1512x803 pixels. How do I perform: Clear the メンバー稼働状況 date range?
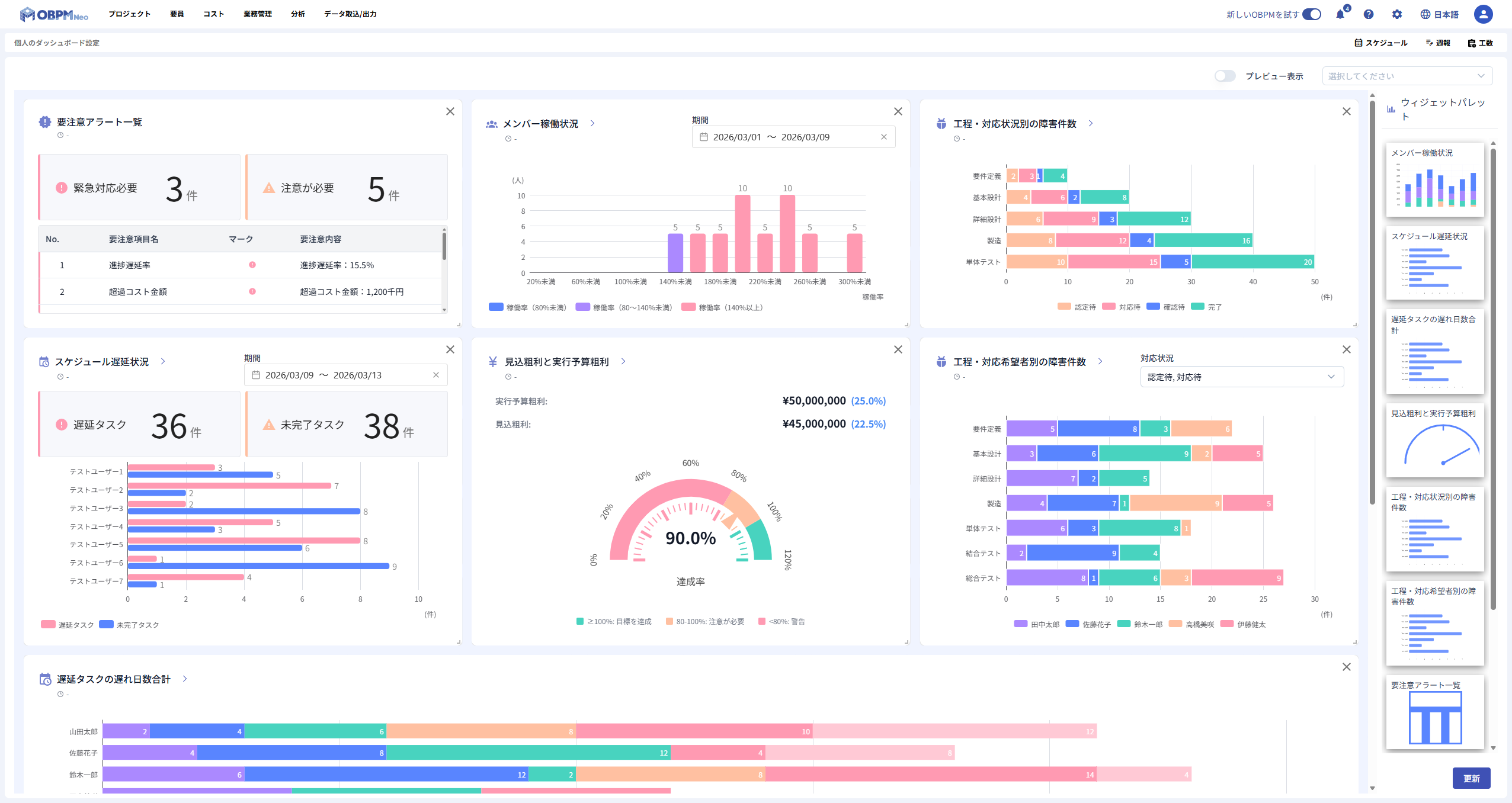[884, 137]
